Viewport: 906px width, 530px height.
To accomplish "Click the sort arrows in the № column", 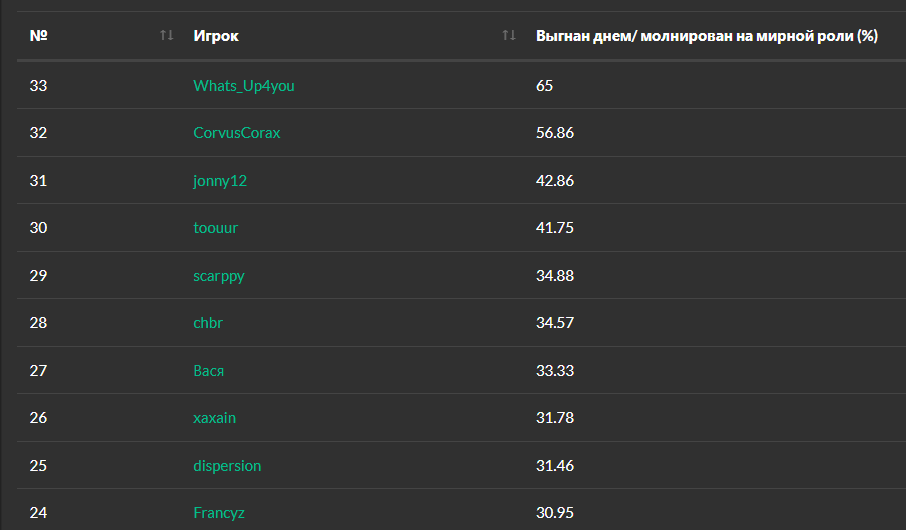I will 166,36.
